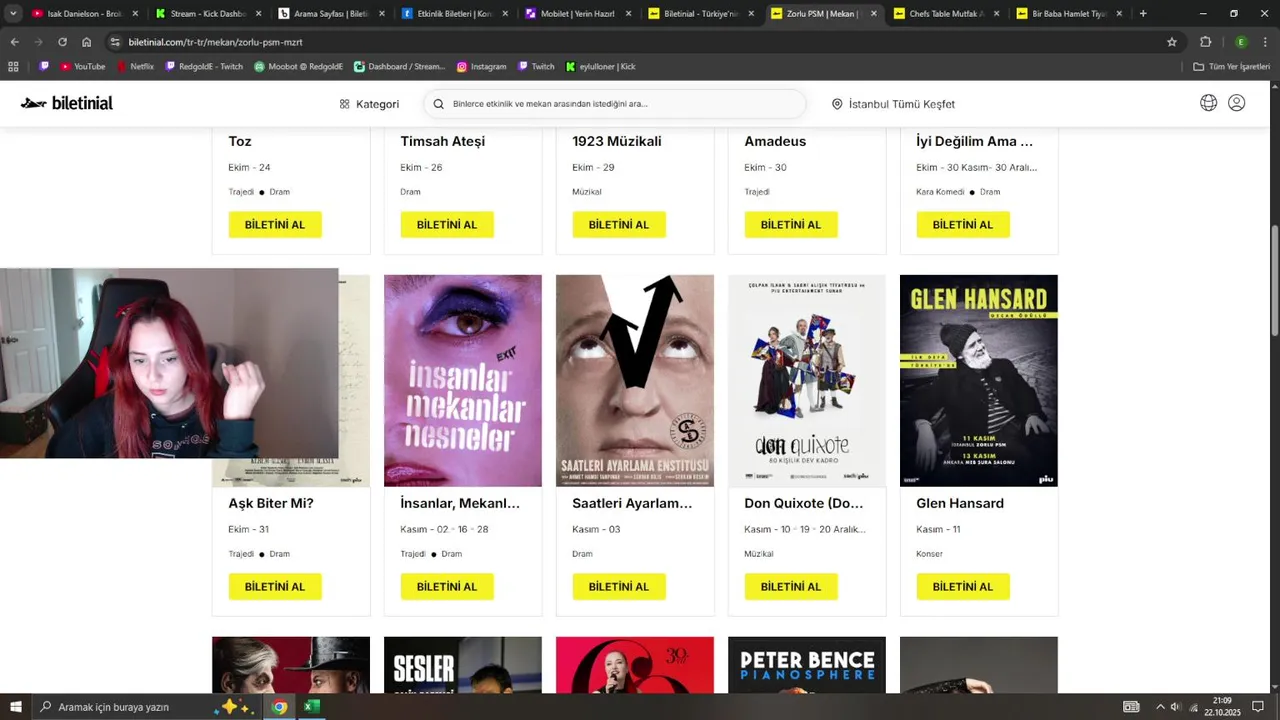The width and height of the screenshot is (1280, 720).
Task: Click the location pin icon
Action: 837,104
